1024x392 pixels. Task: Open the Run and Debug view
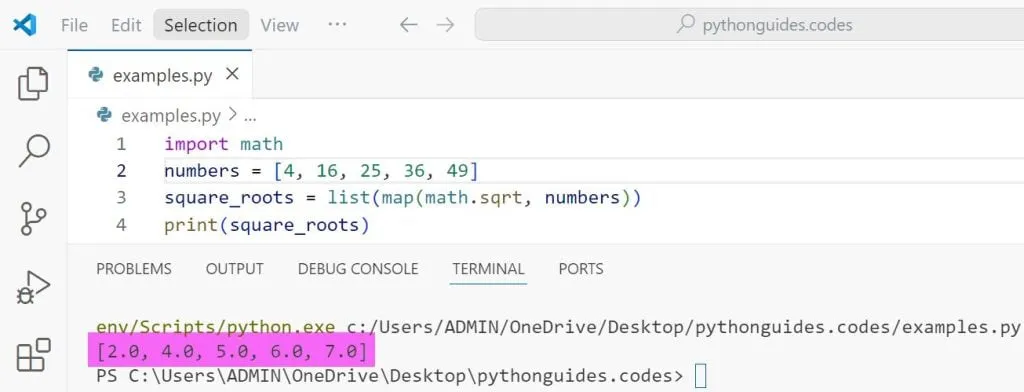(x=33, y=287)
